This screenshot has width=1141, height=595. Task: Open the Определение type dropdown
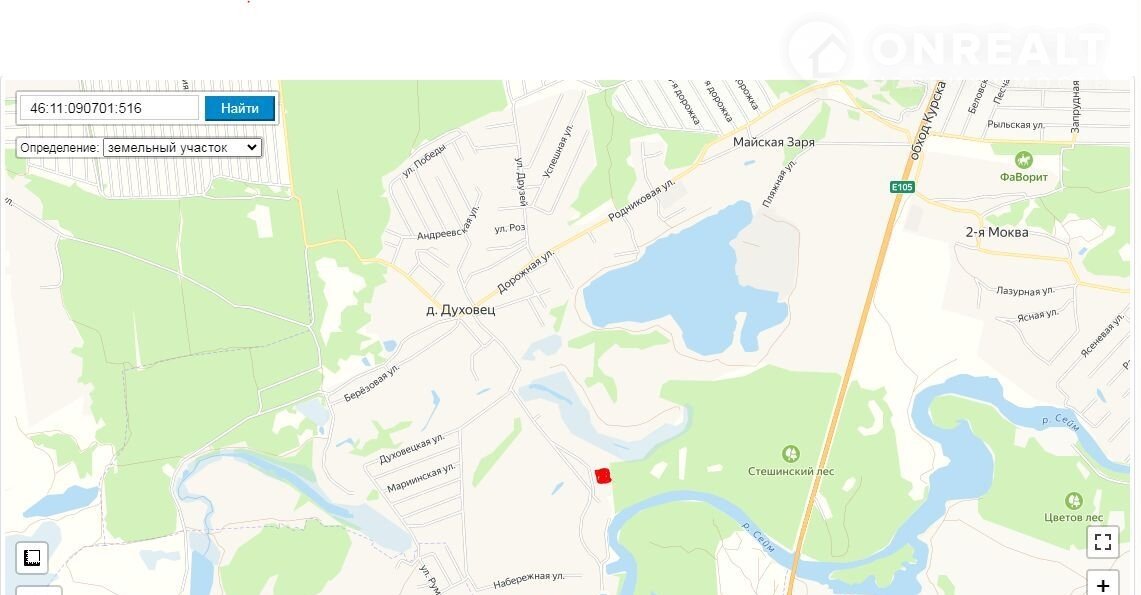[182, 148]
